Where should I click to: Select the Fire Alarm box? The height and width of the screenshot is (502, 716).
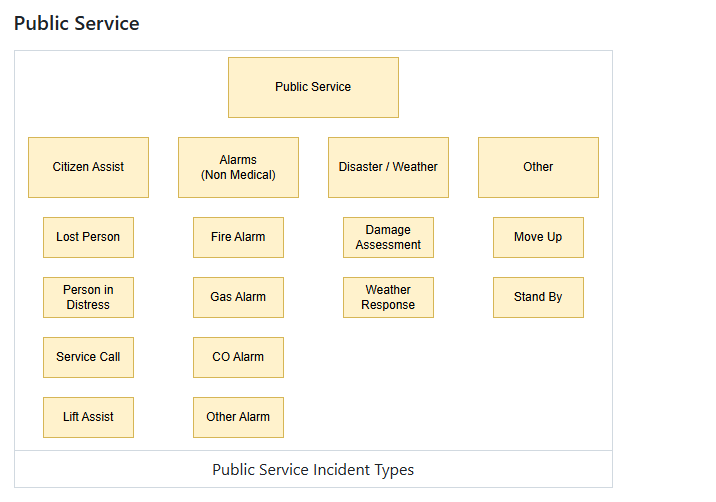tap(238, 237)
